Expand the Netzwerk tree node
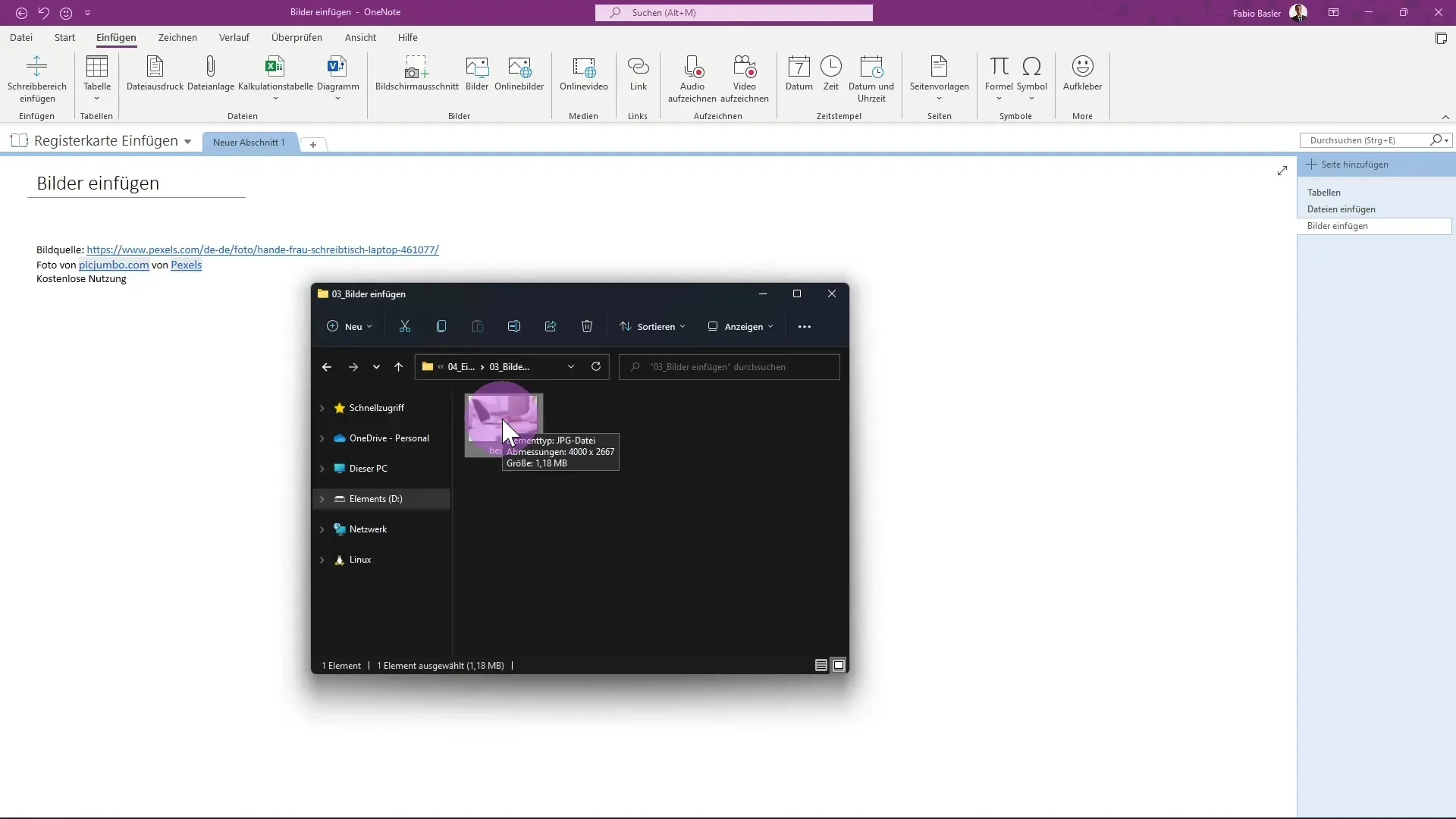The image size is (1456, 819). tap(322, 529)
